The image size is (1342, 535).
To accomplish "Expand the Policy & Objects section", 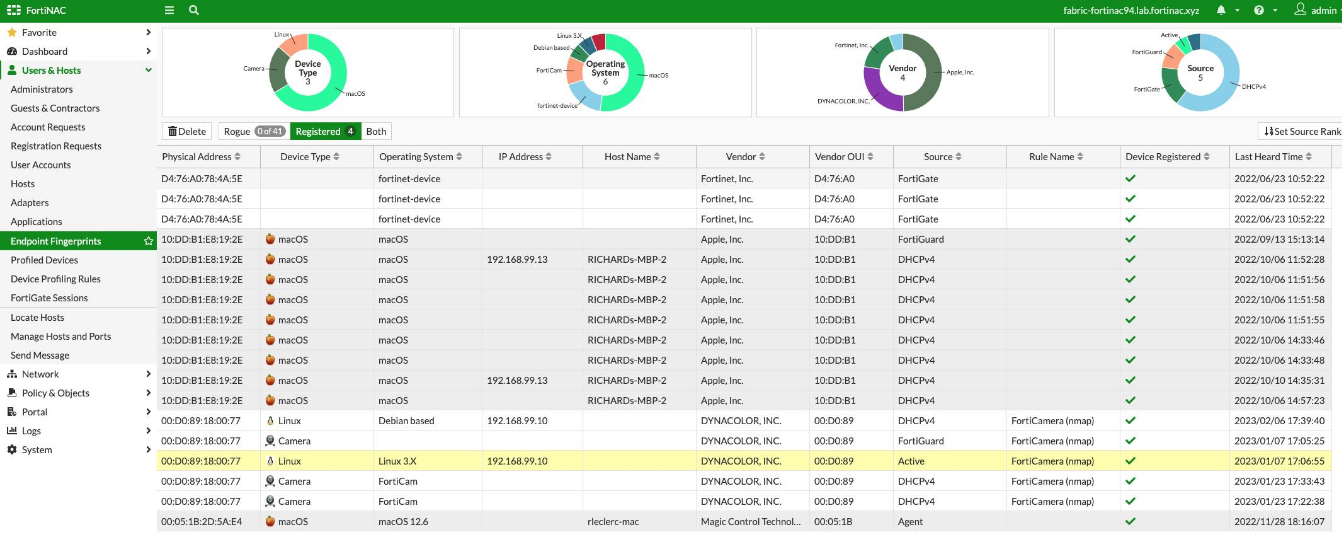I will 78,393.
